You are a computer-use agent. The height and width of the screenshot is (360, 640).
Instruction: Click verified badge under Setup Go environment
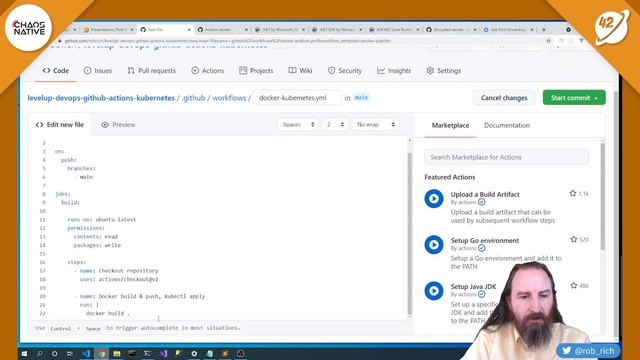tap(482, 248)
